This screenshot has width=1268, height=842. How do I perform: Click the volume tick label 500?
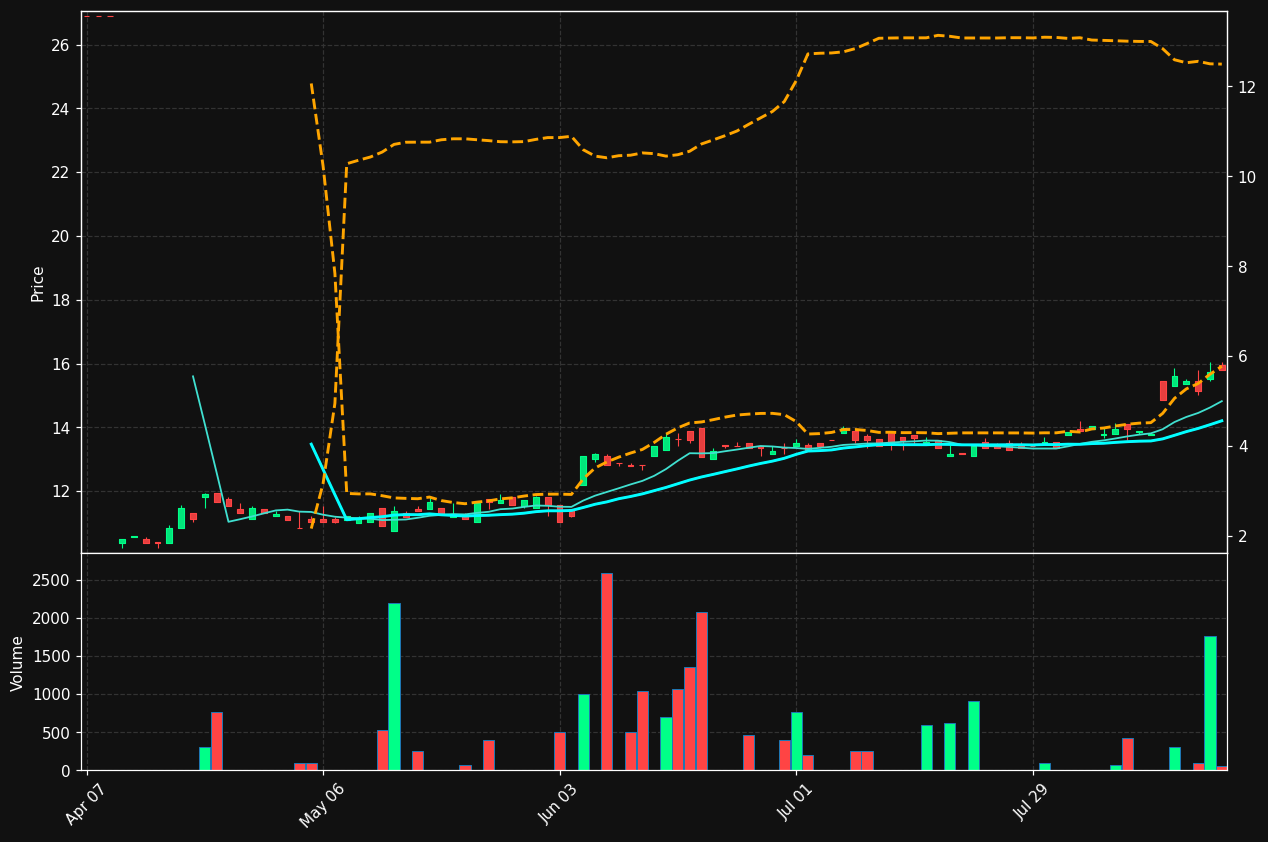[x=56, y=733]
